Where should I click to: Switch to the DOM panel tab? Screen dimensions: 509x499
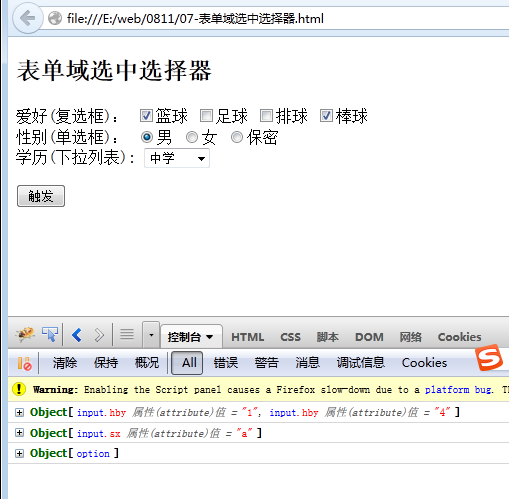[x=369, y=337]
